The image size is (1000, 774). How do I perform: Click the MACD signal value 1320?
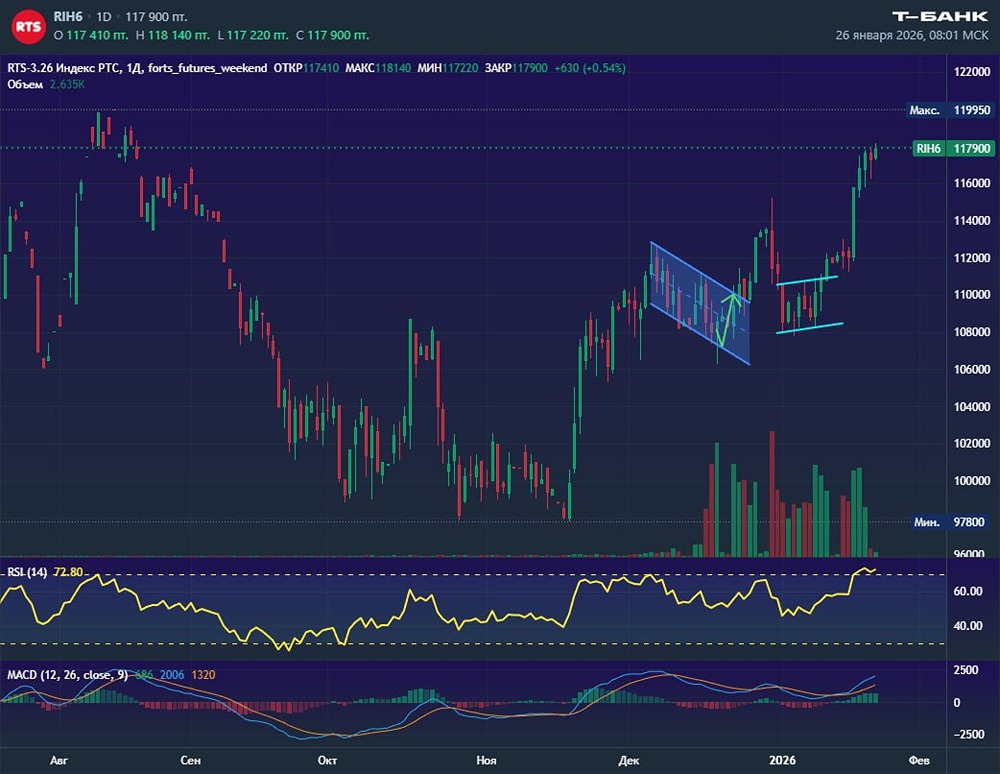(203, 675)
